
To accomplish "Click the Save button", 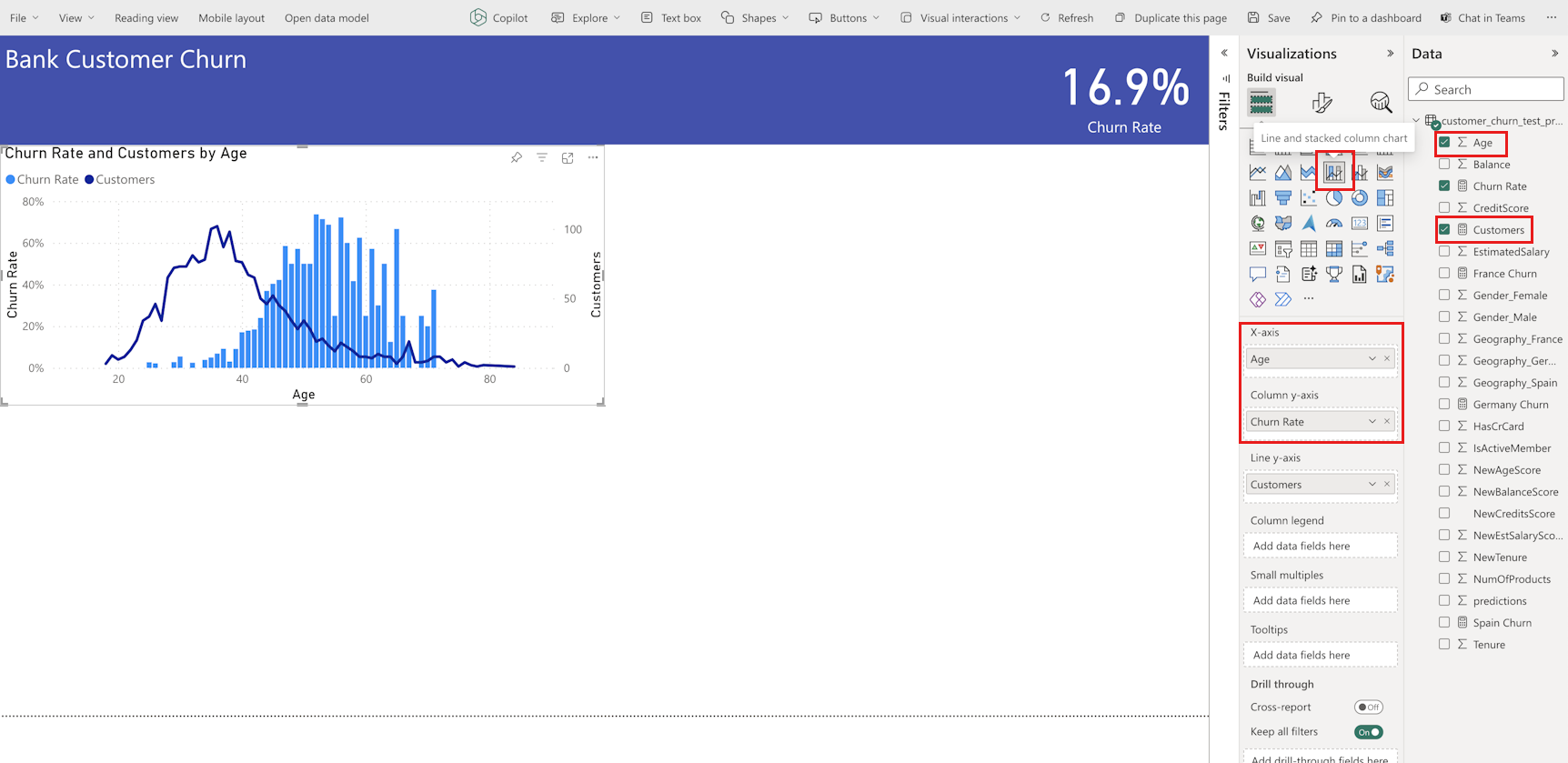I will click(x=1269, y=17).
